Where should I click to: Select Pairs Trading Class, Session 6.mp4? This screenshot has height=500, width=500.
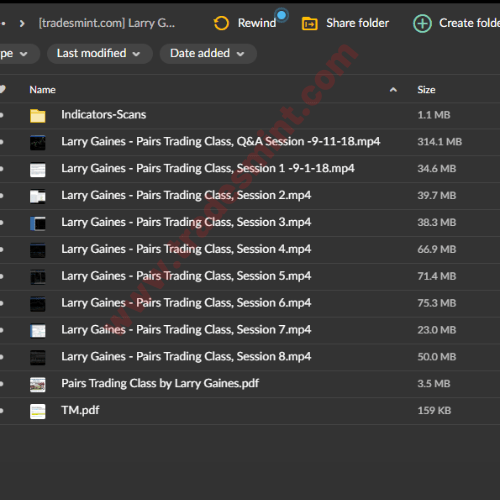pos(186,303)
